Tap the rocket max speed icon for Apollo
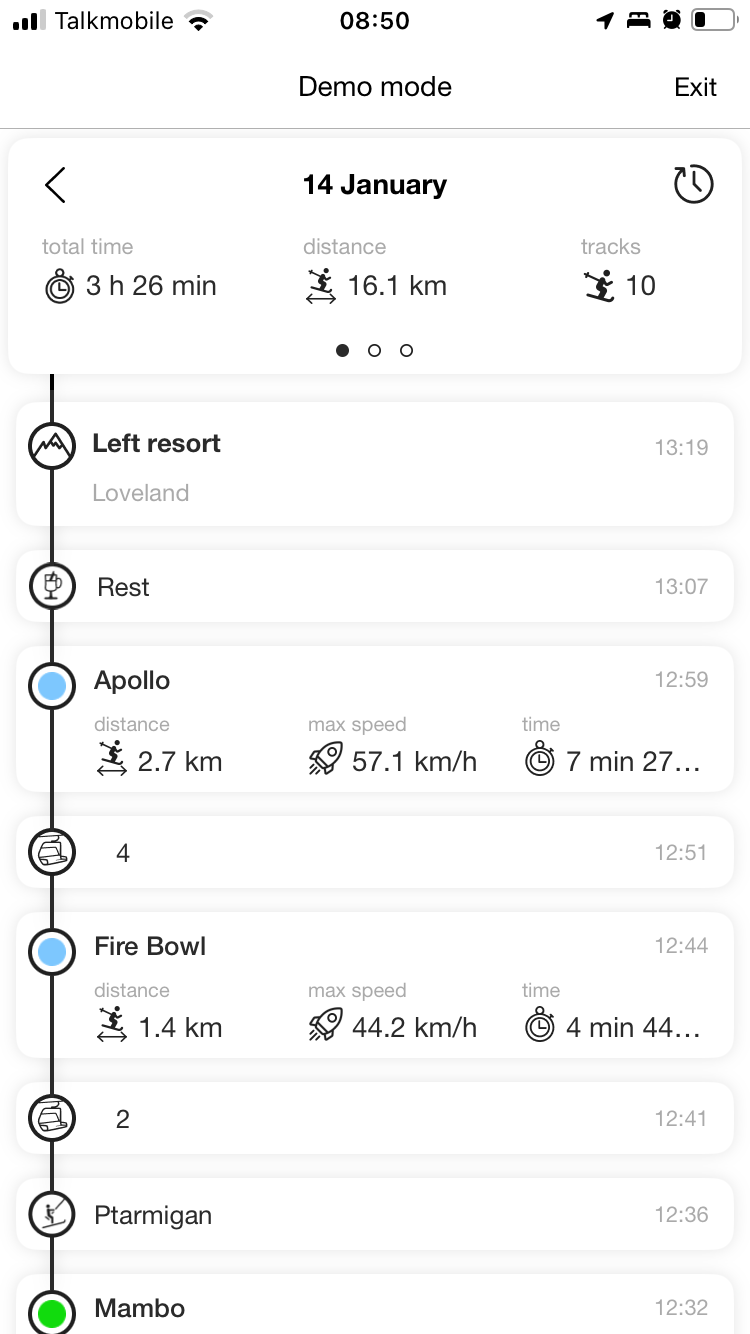 326,761
